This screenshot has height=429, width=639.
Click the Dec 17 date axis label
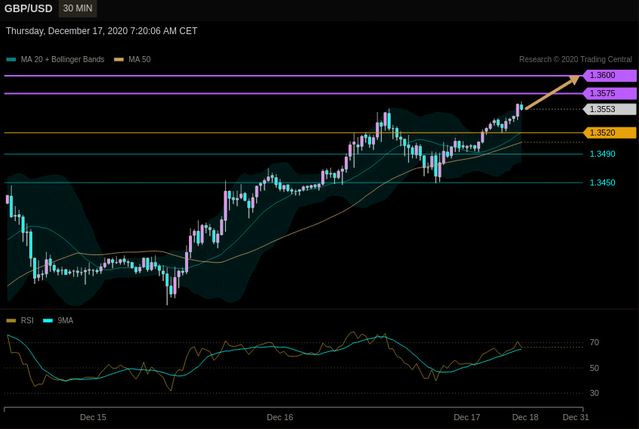[467, 418]
